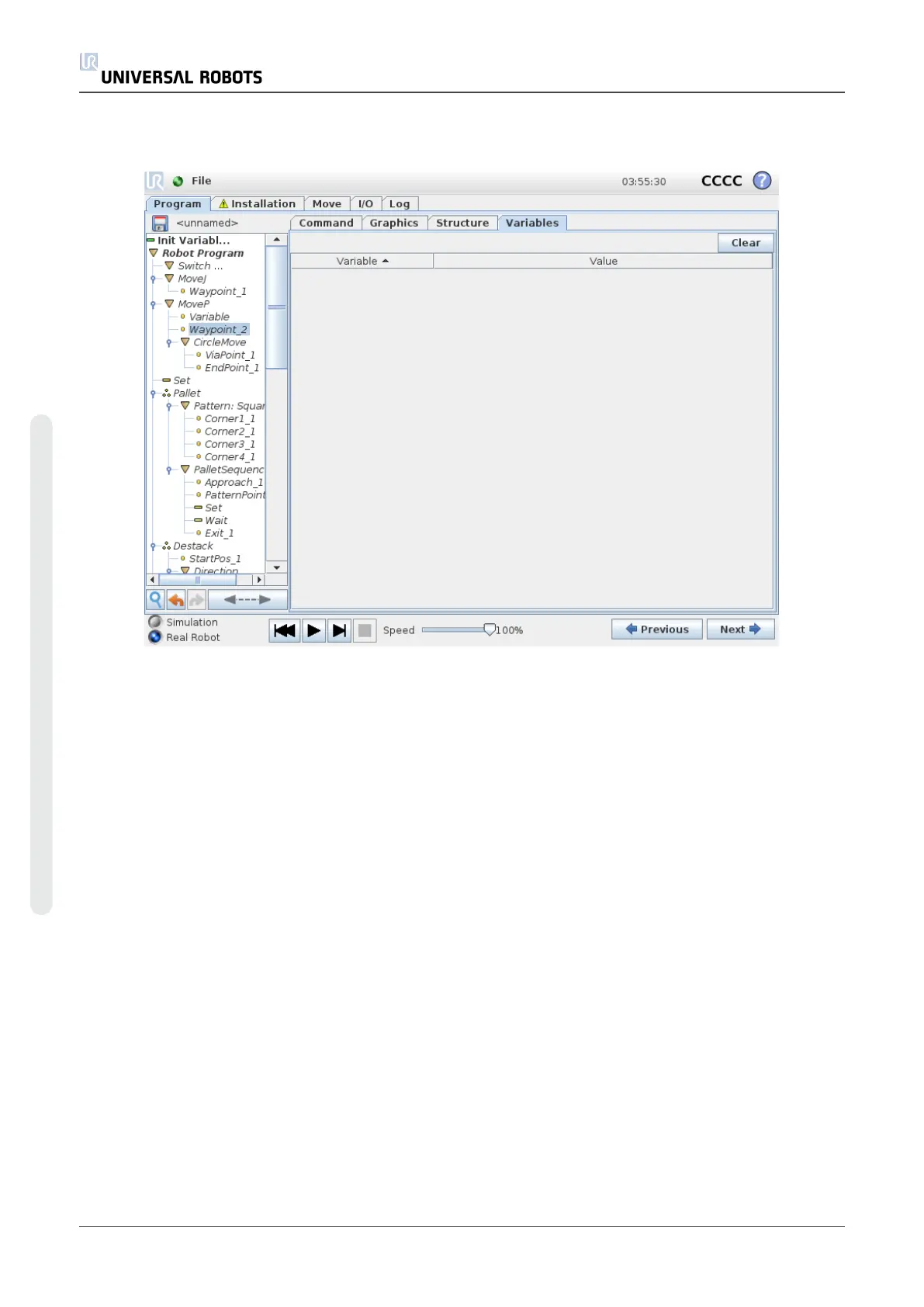Click the Pallet node icon
Viewport: 924px width, 1307px height.
pos(166,393)
